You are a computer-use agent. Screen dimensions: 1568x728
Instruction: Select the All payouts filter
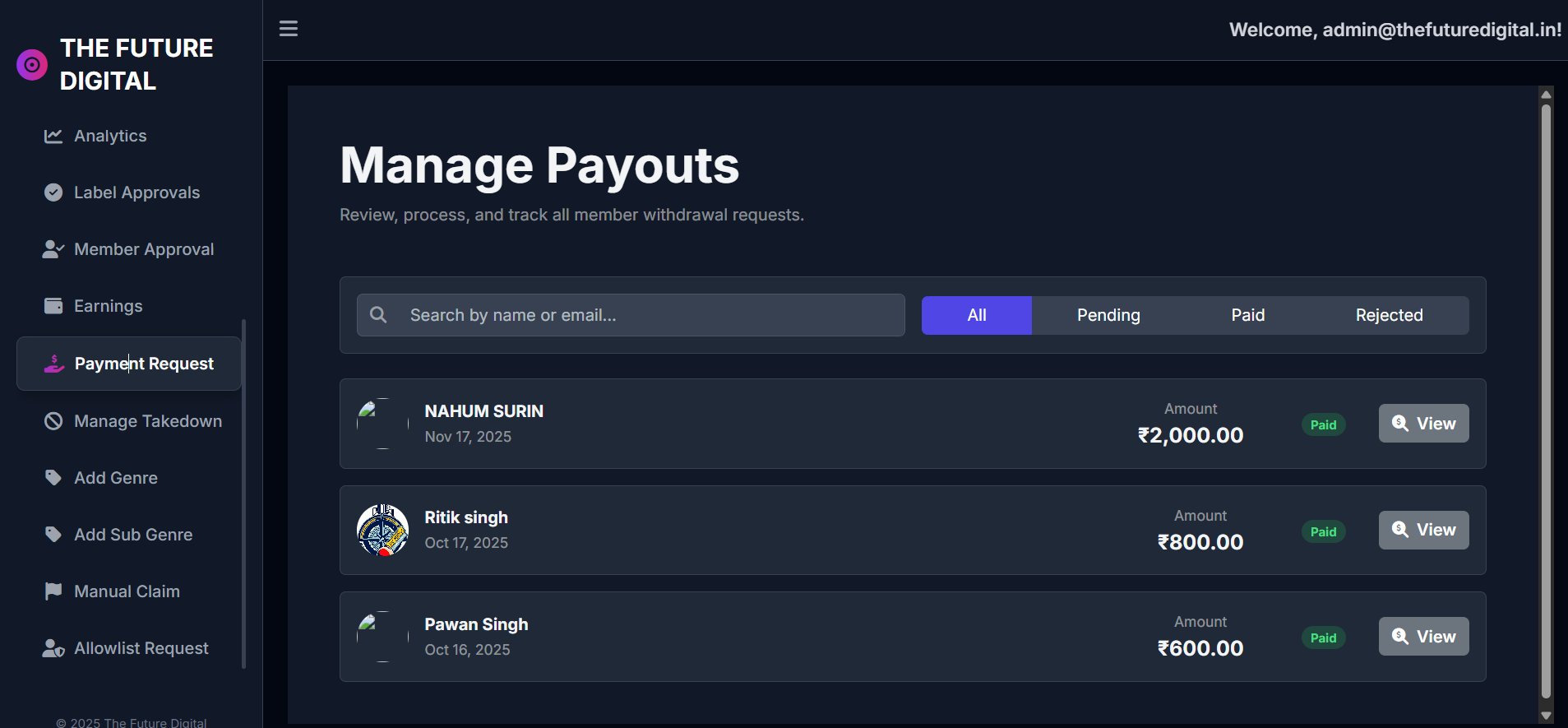(x=976, y=315)
